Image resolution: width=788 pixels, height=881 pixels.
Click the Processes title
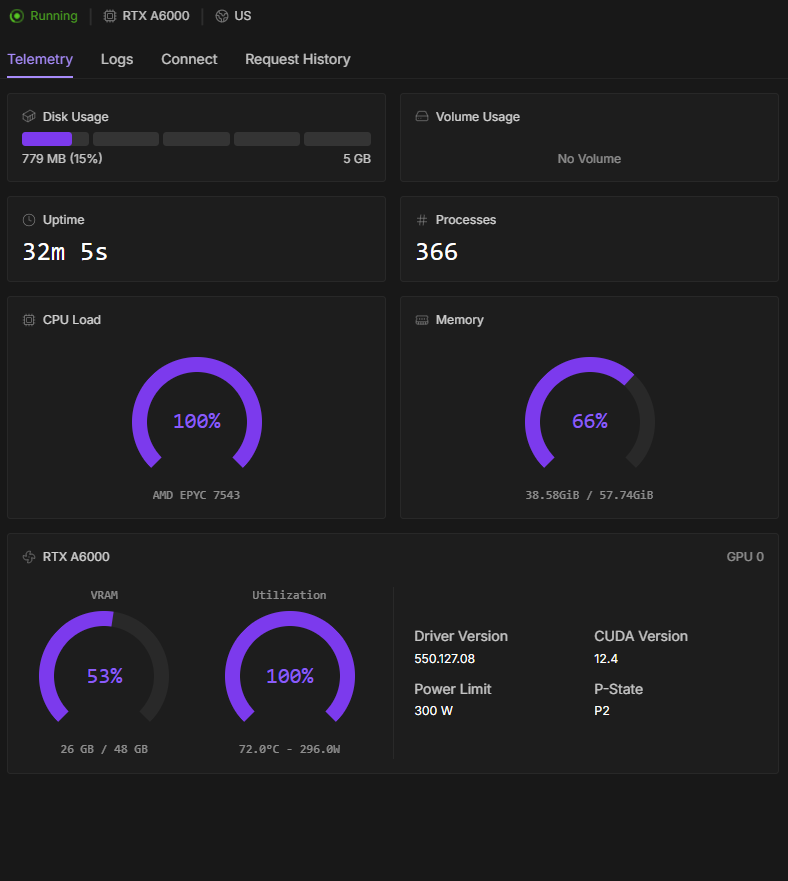click(466, 220)
